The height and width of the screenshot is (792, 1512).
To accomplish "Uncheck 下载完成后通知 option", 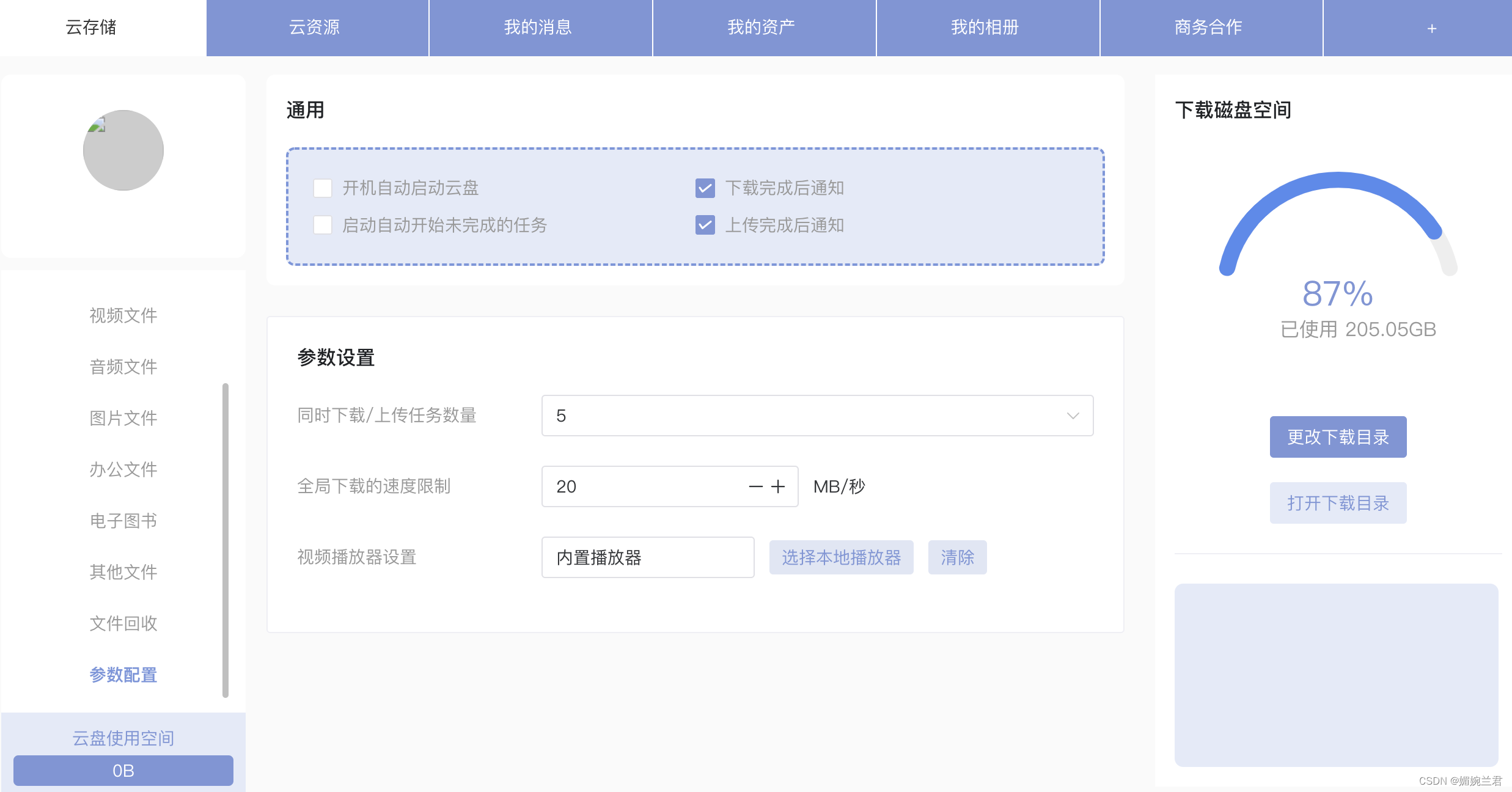I will (x=705, y=188).
